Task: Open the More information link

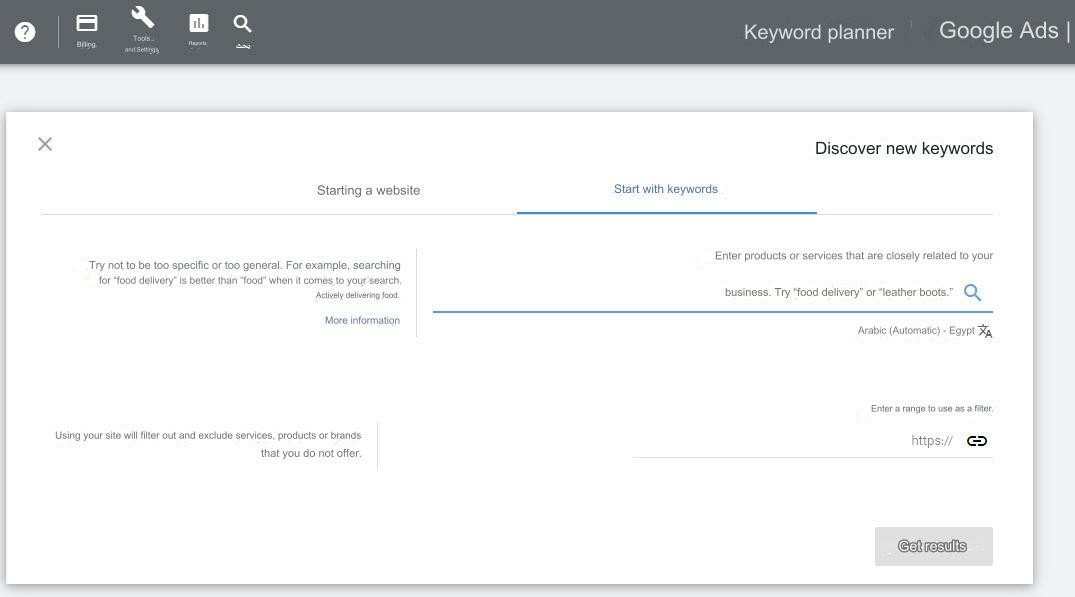Action: [x=362, y=320]
